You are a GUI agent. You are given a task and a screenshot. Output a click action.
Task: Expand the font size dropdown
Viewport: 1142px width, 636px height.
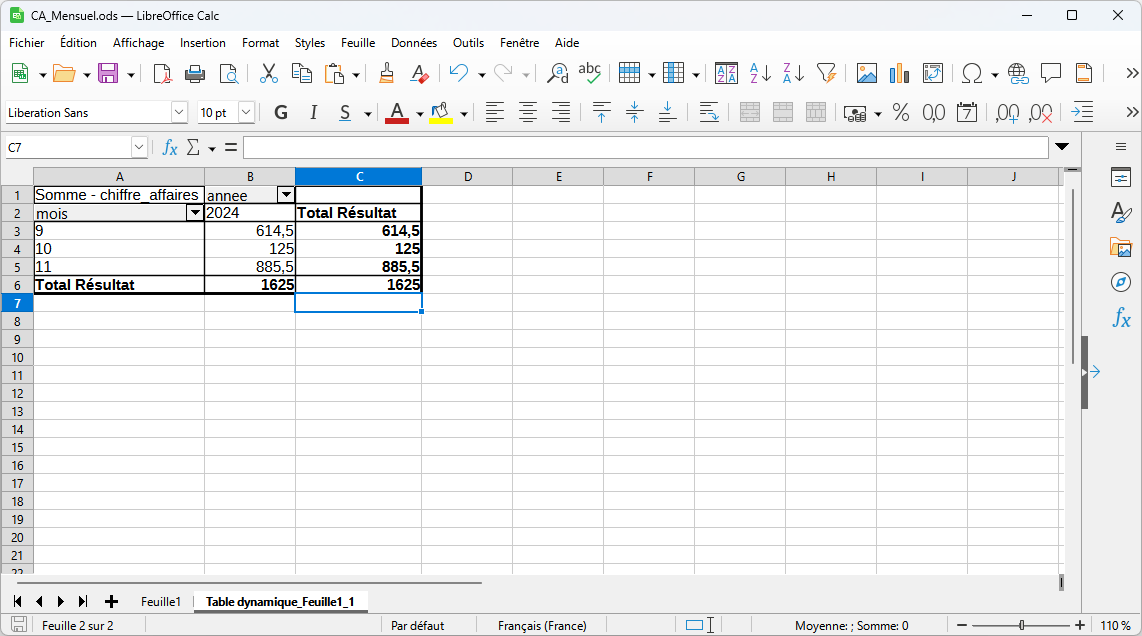click(x=246, y=113)
